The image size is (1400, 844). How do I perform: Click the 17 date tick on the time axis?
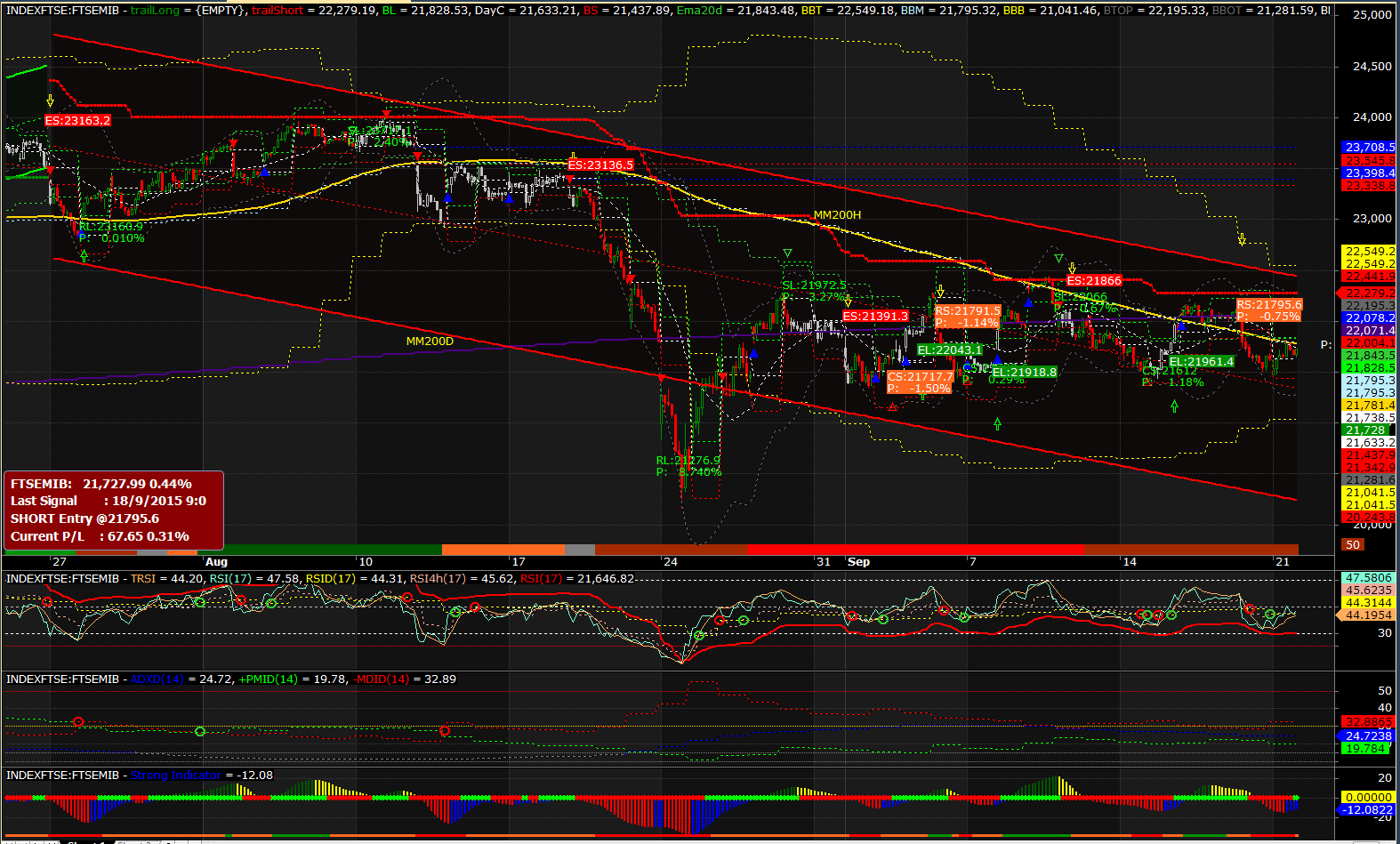pyautogui.click(x=519, y=561)
